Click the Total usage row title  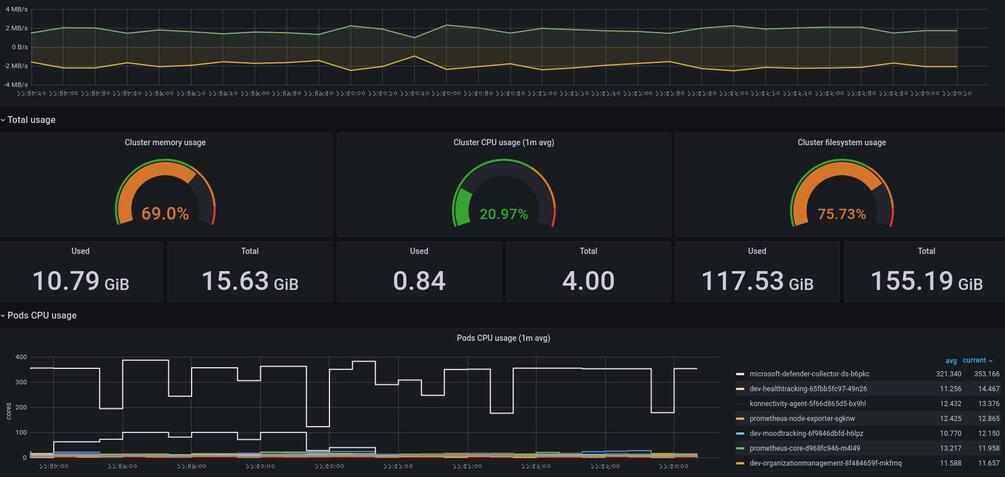[31, 120]
